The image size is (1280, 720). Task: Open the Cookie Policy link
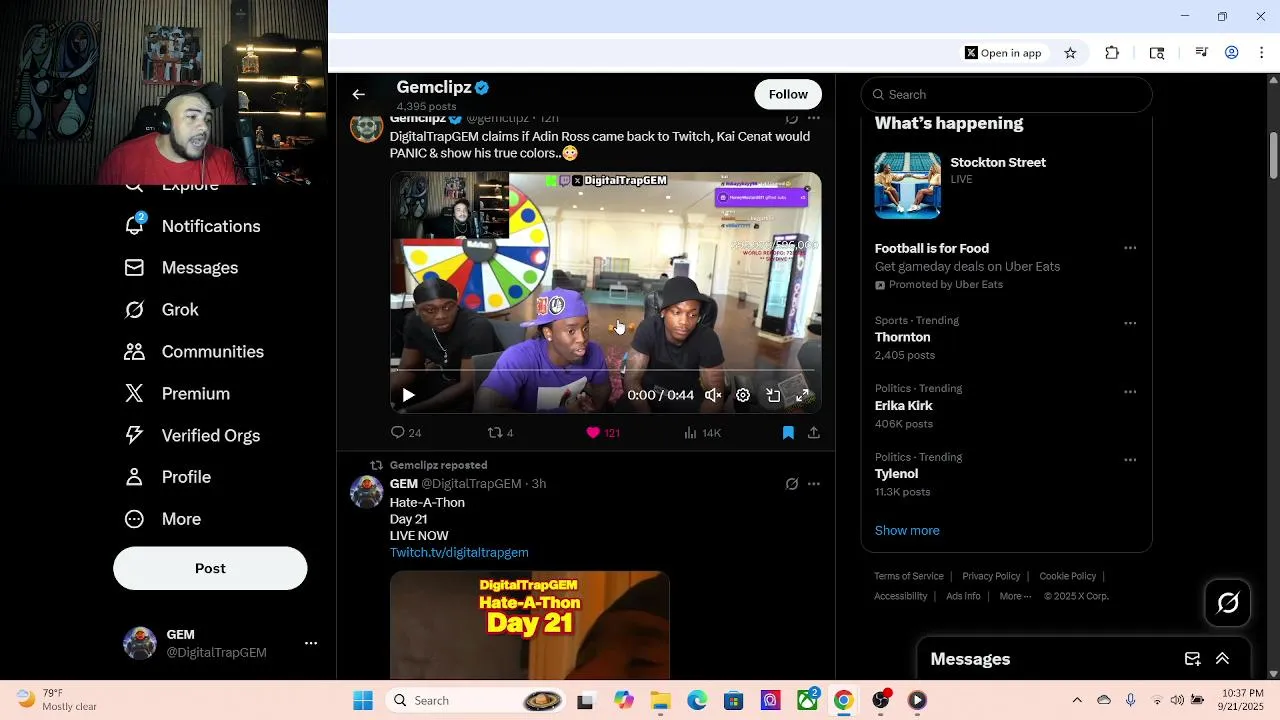click(1067, 576)
